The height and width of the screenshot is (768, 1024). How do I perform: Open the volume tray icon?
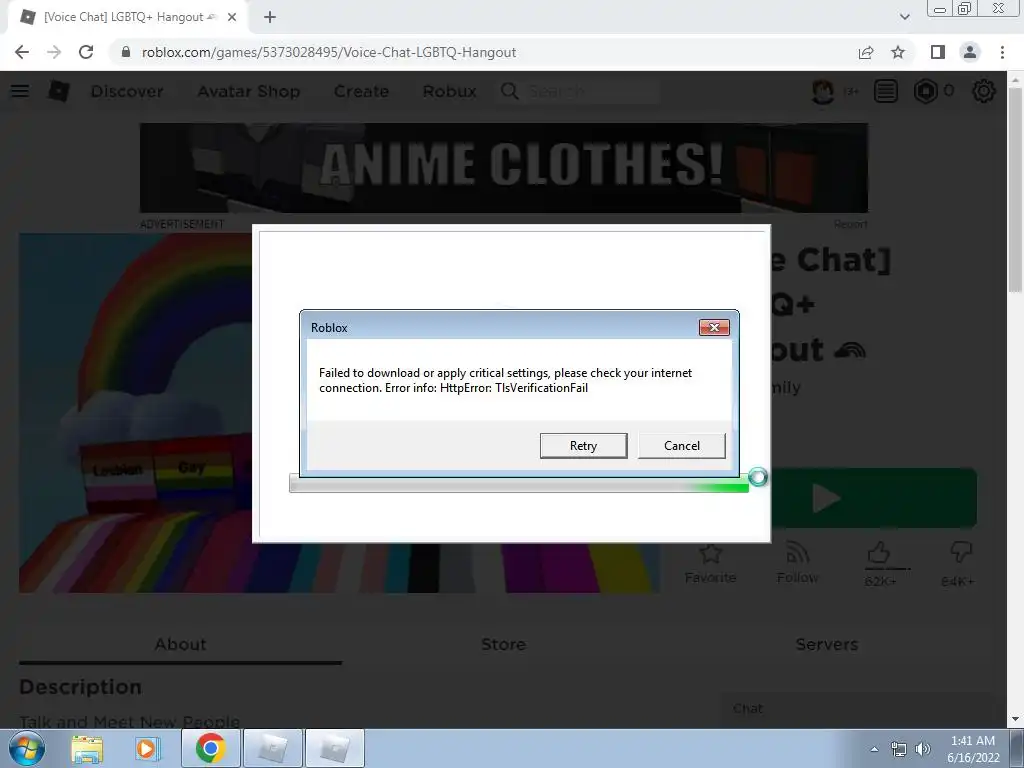click(x=923, y=749)
